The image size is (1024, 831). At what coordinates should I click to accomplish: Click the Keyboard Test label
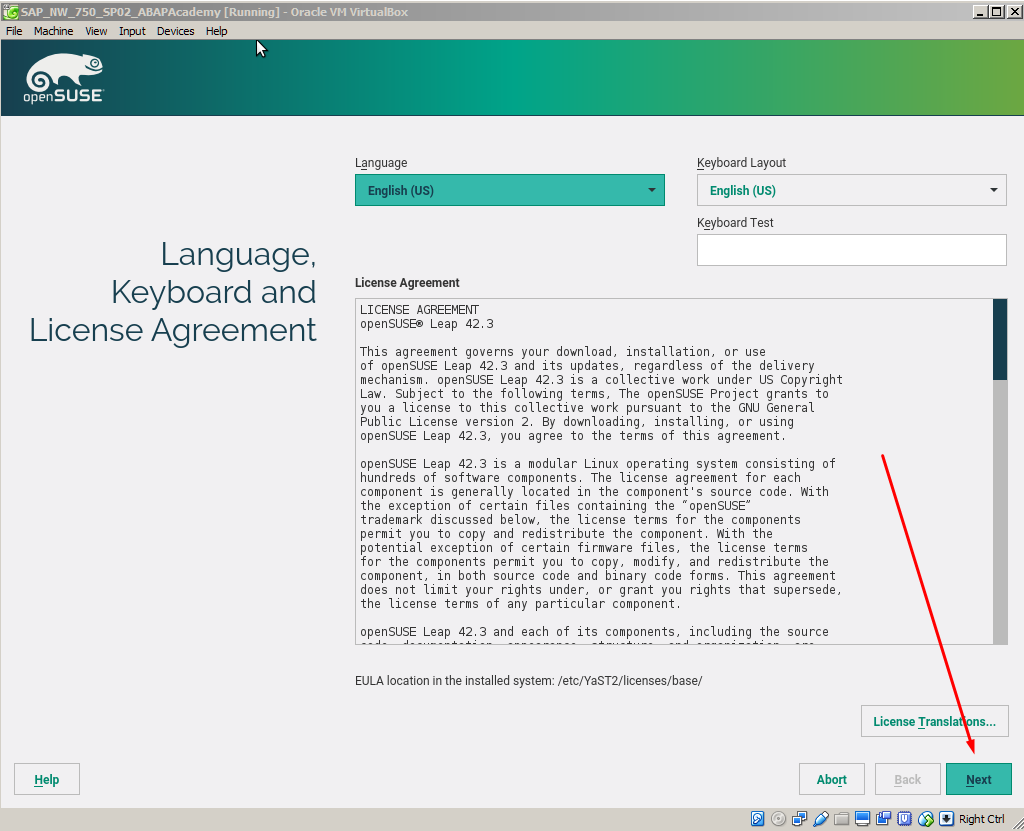(x=735, y=223)
